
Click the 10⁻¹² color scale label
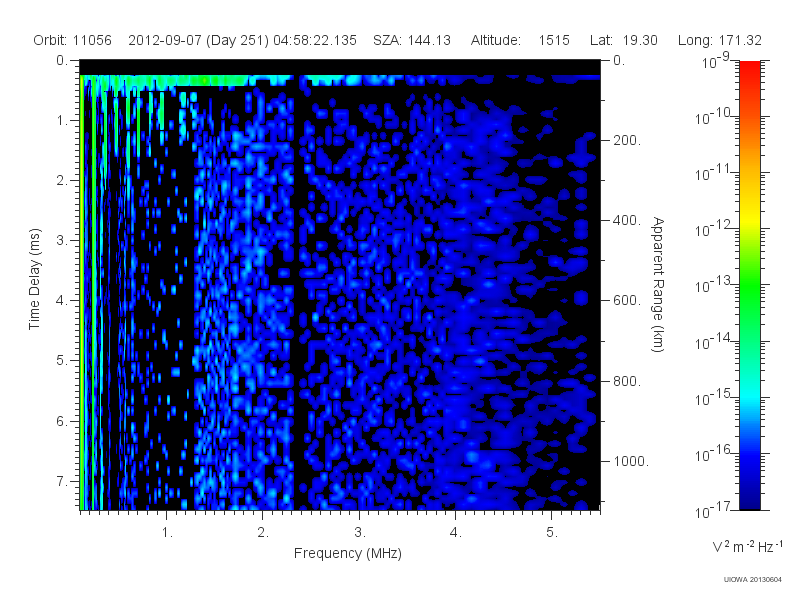coord(714,229)
